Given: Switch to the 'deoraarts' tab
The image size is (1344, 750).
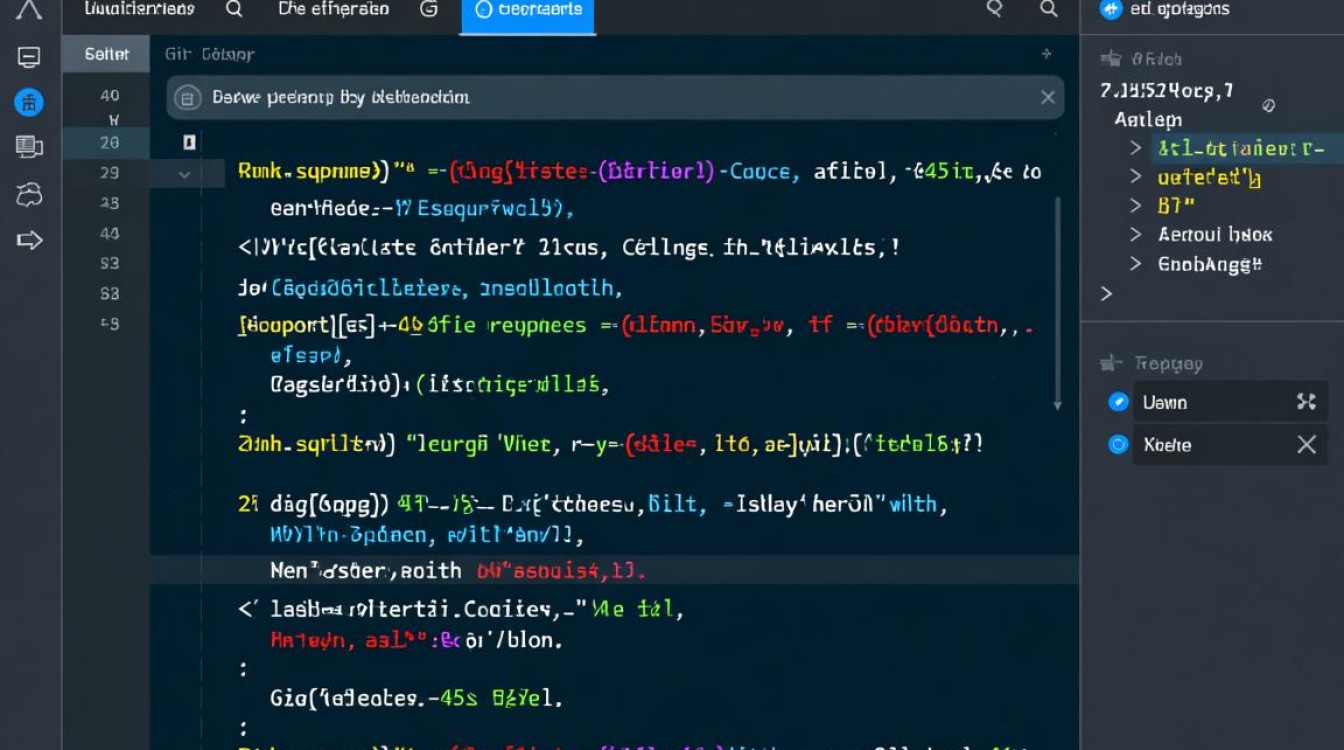Looking at the screenshot, I should click(528, 9).
